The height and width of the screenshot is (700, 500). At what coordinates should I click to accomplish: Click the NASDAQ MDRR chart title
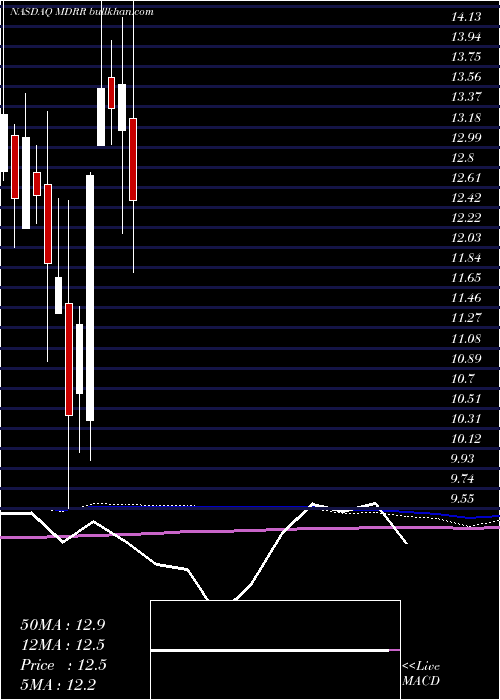[82, 12]
